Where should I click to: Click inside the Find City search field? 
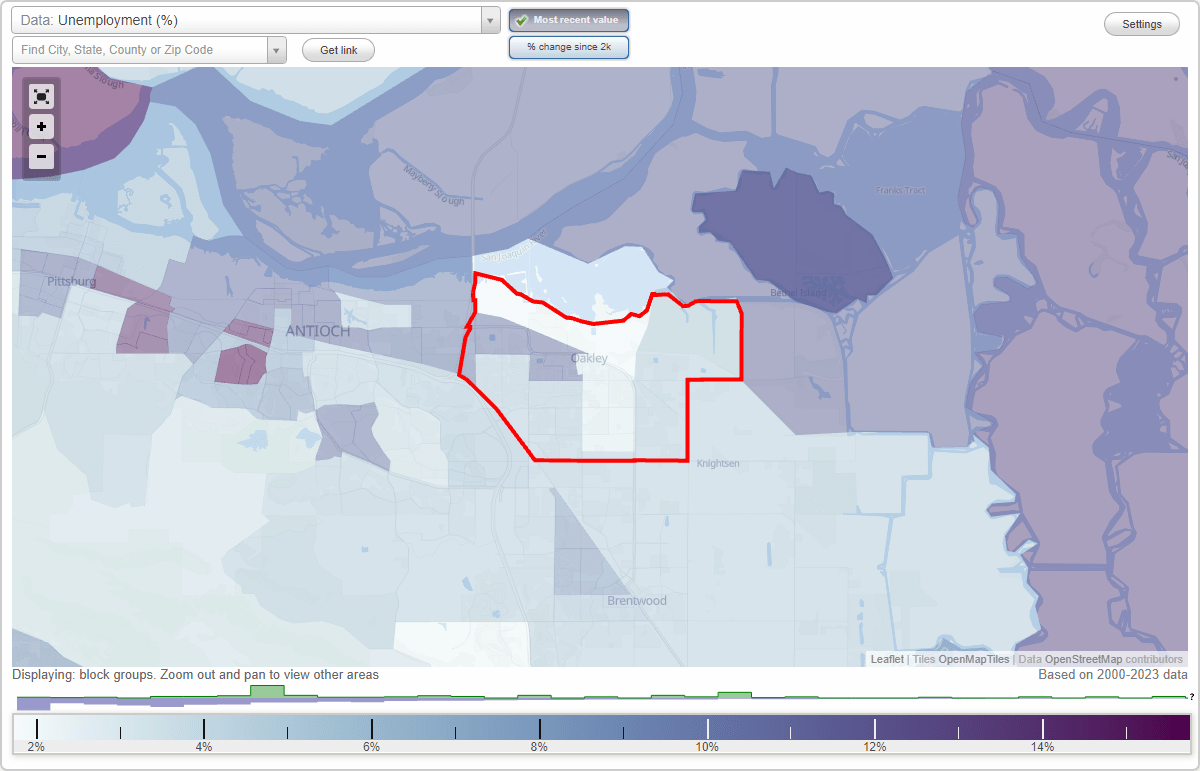(x=140, y=49)
